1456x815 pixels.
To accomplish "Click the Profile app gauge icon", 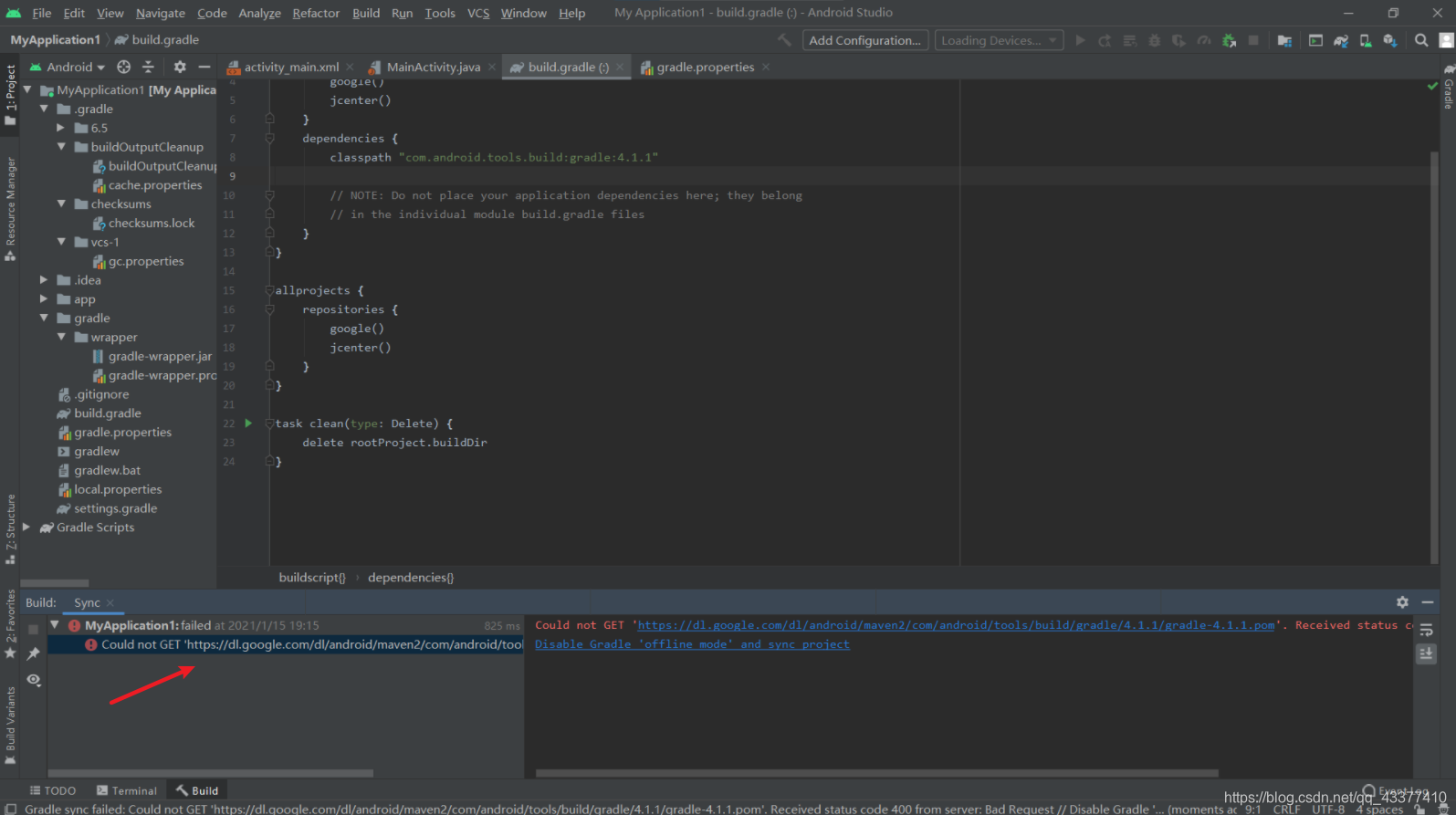I will pyautogui.click(x=1204, y=40).
